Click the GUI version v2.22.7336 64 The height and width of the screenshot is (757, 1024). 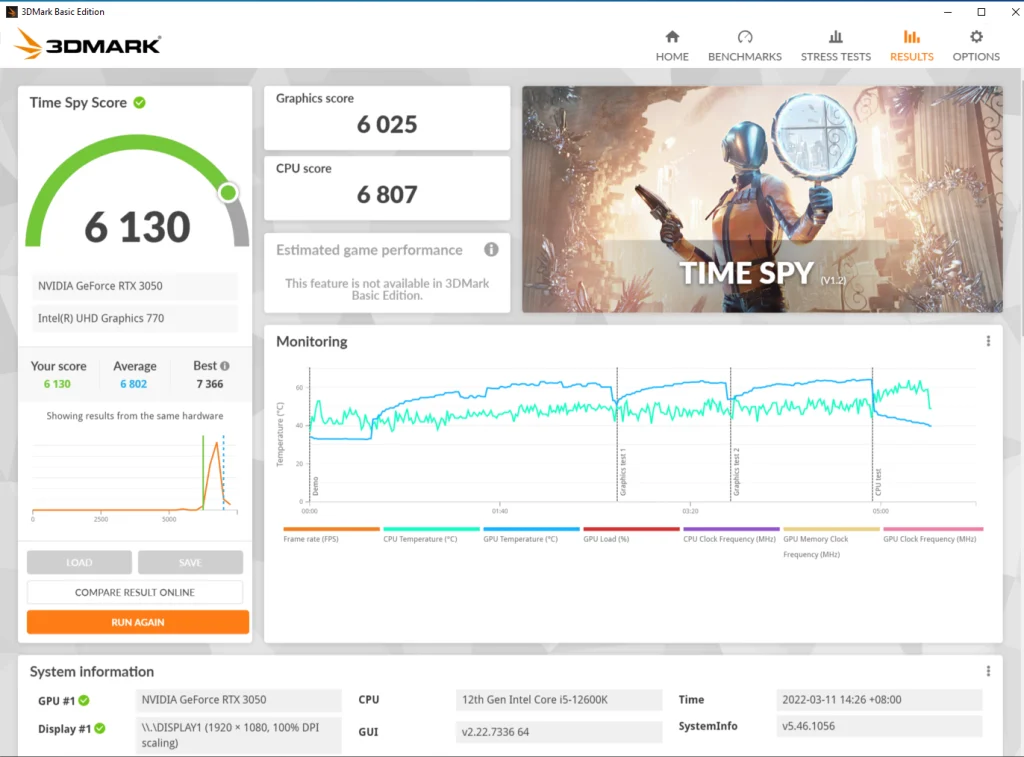[x=558, y=732]
